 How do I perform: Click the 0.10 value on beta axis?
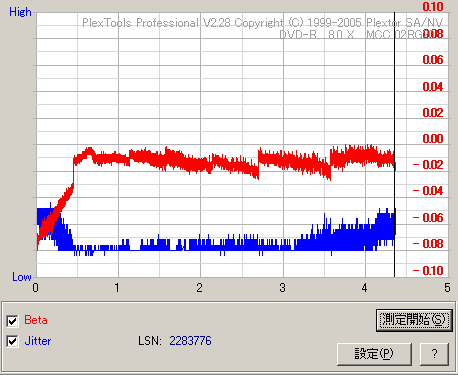(x=433, y=7)
